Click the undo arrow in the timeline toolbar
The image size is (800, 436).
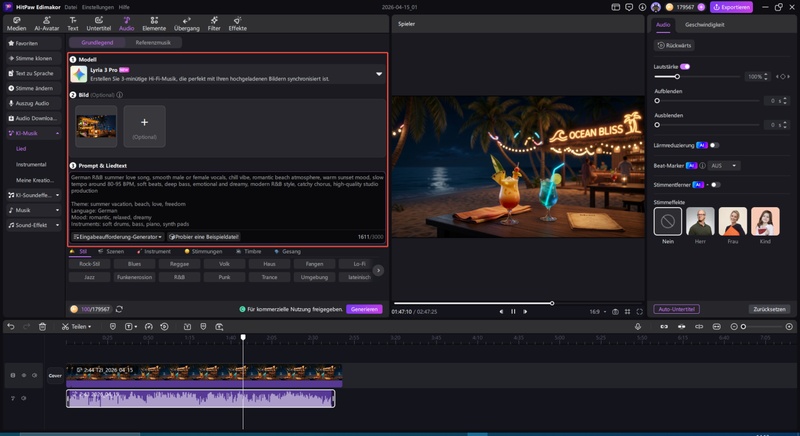click(x=9, y=326)
